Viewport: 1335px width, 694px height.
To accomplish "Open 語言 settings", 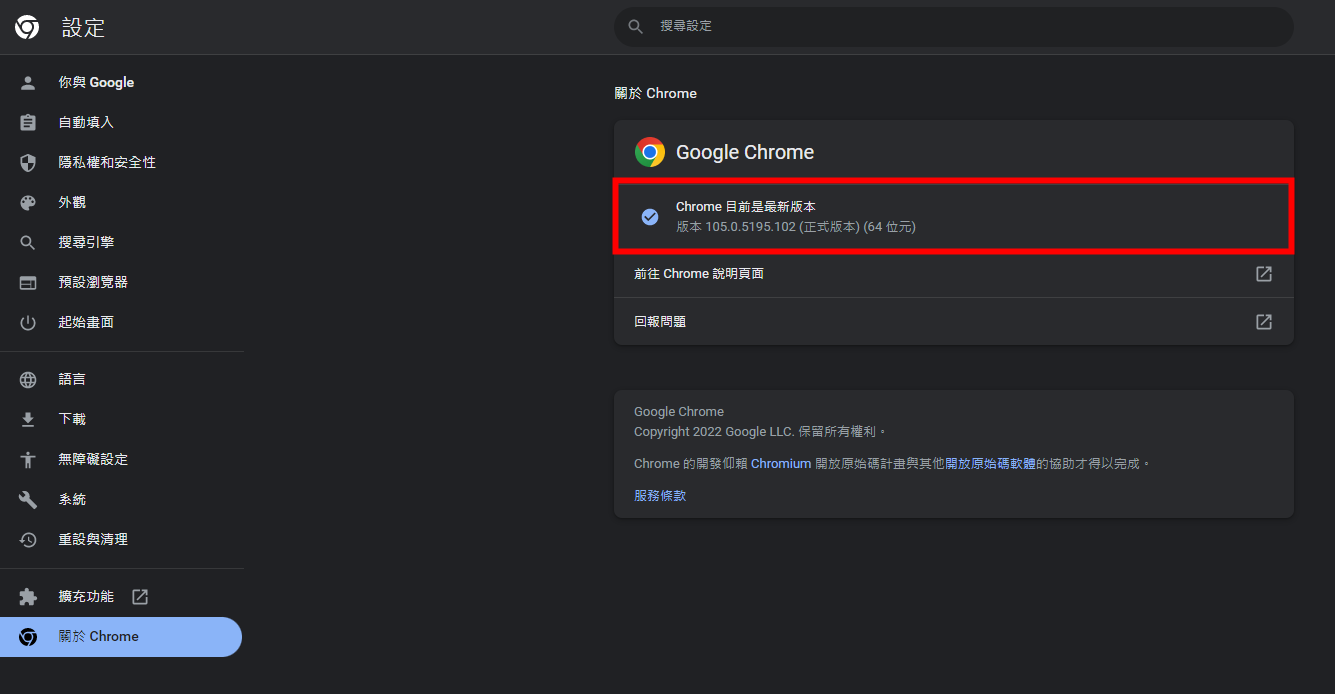I will (x=121, y=380).
